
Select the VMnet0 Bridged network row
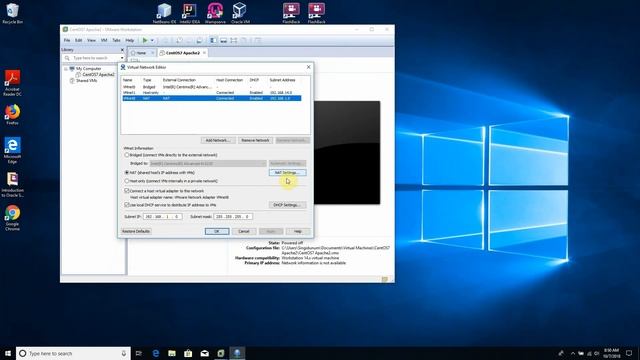point(211,87)
